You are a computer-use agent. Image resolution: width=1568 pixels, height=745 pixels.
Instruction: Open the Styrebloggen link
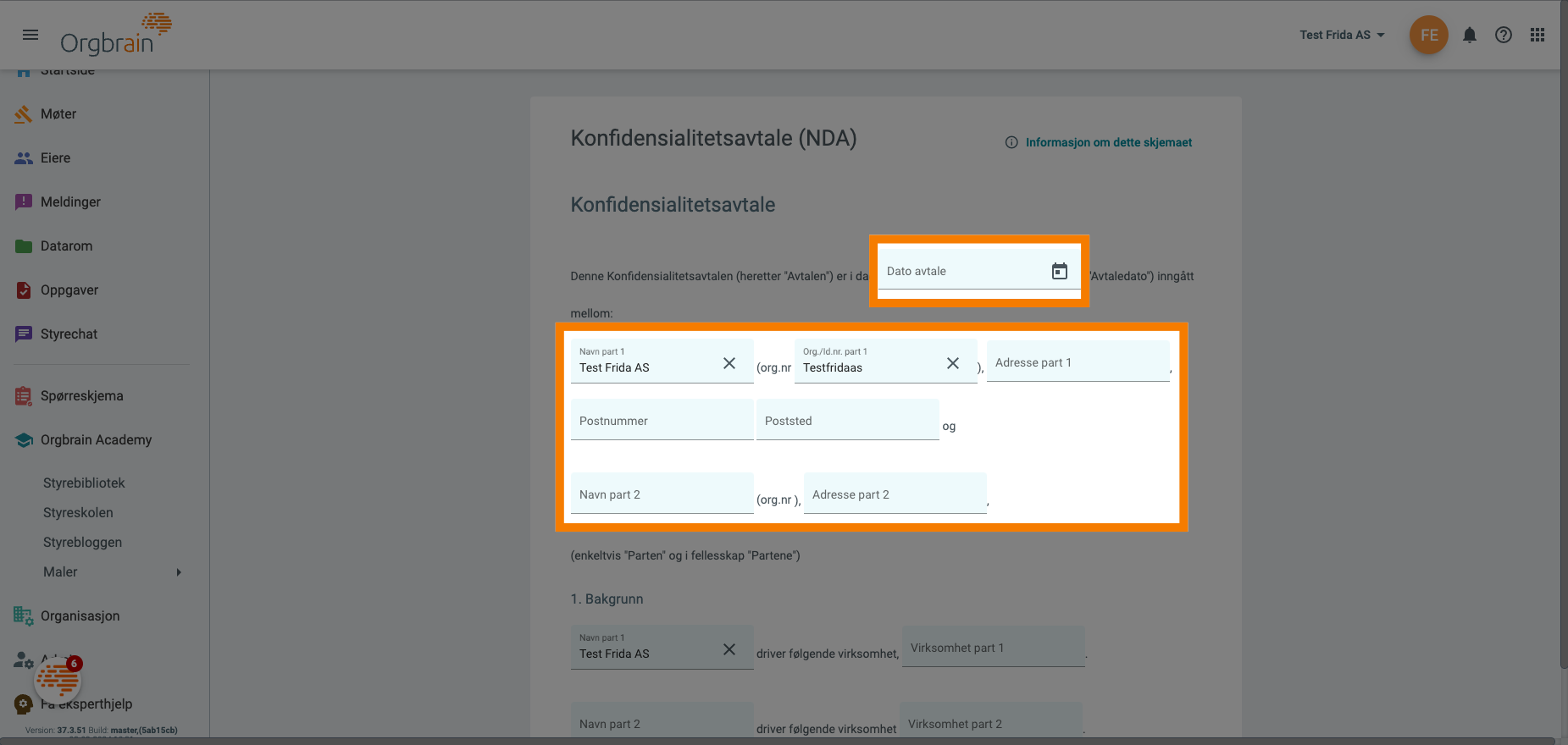82,543
